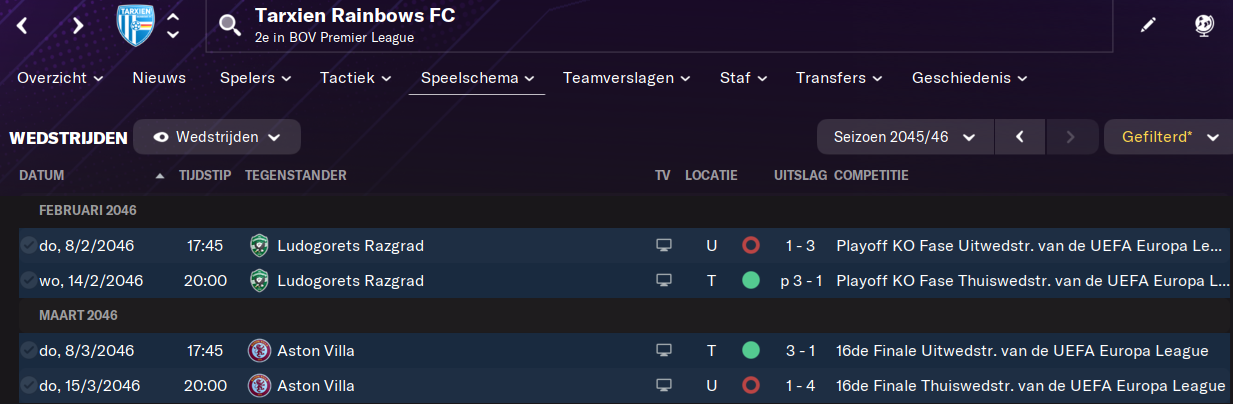Sort by the Datum column header

point(42,176)
